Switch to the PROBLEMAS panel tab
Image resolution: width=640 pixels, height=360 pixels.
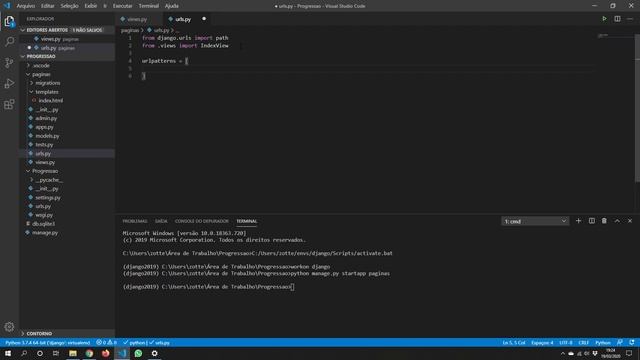(x=135, y=221)
